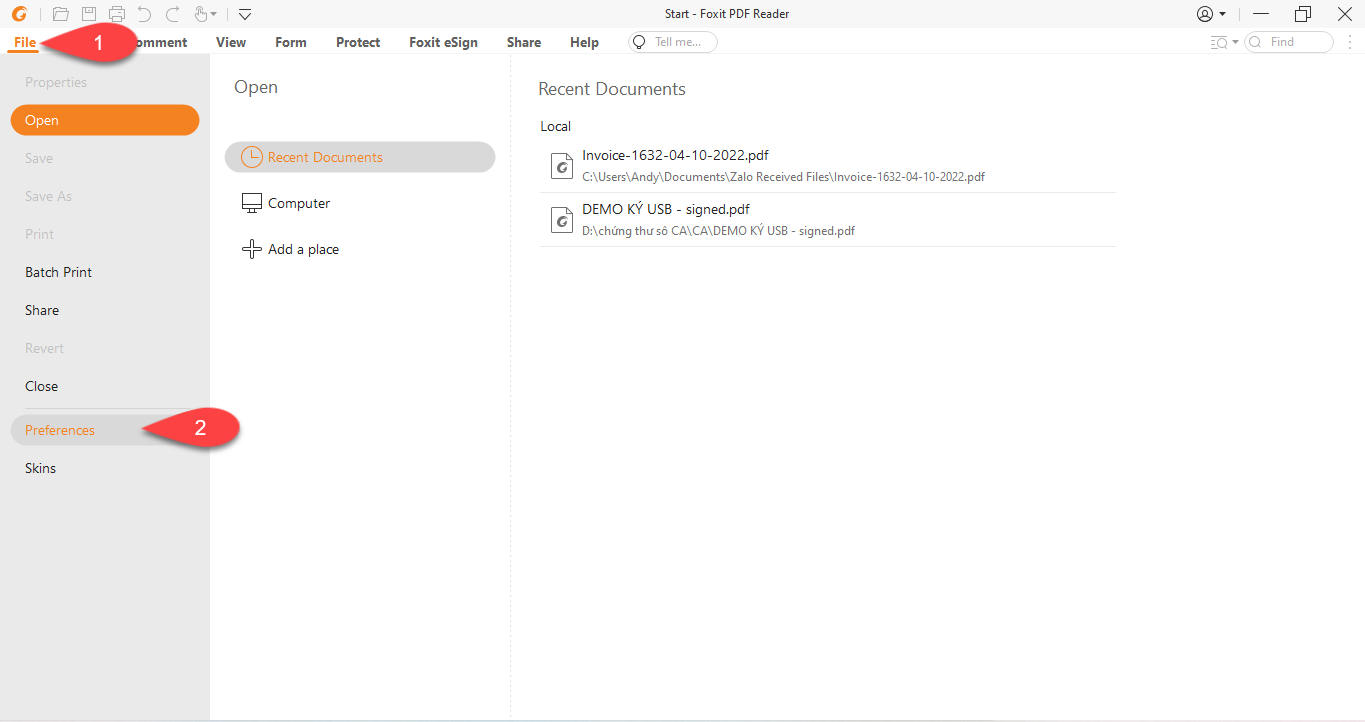Switch to the View tab
Image resolution: width=1365 pixels, height=722 pixels.
(x=231, y=42)
